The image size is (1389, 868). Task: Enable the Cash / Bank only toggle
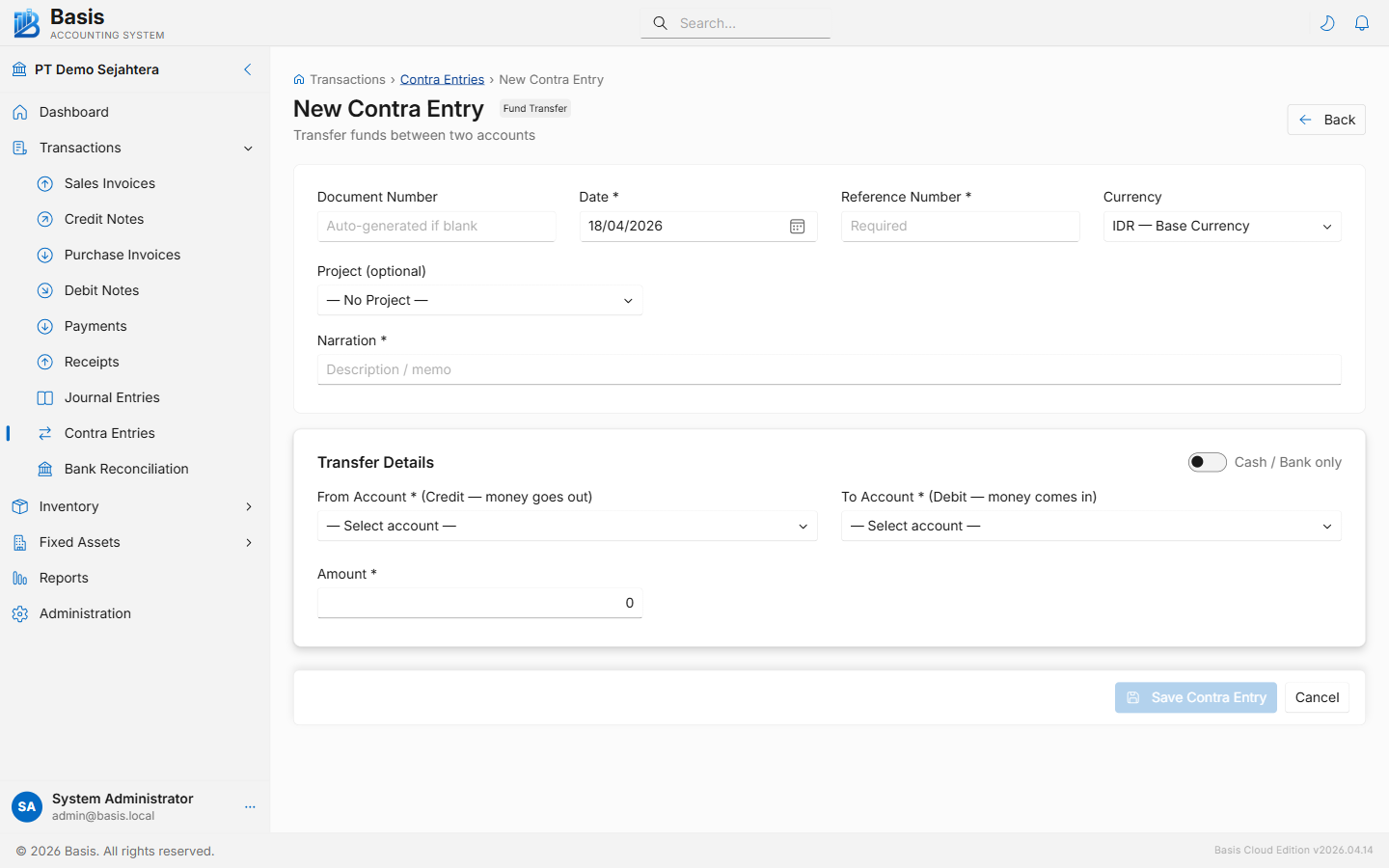(1207, 462)
